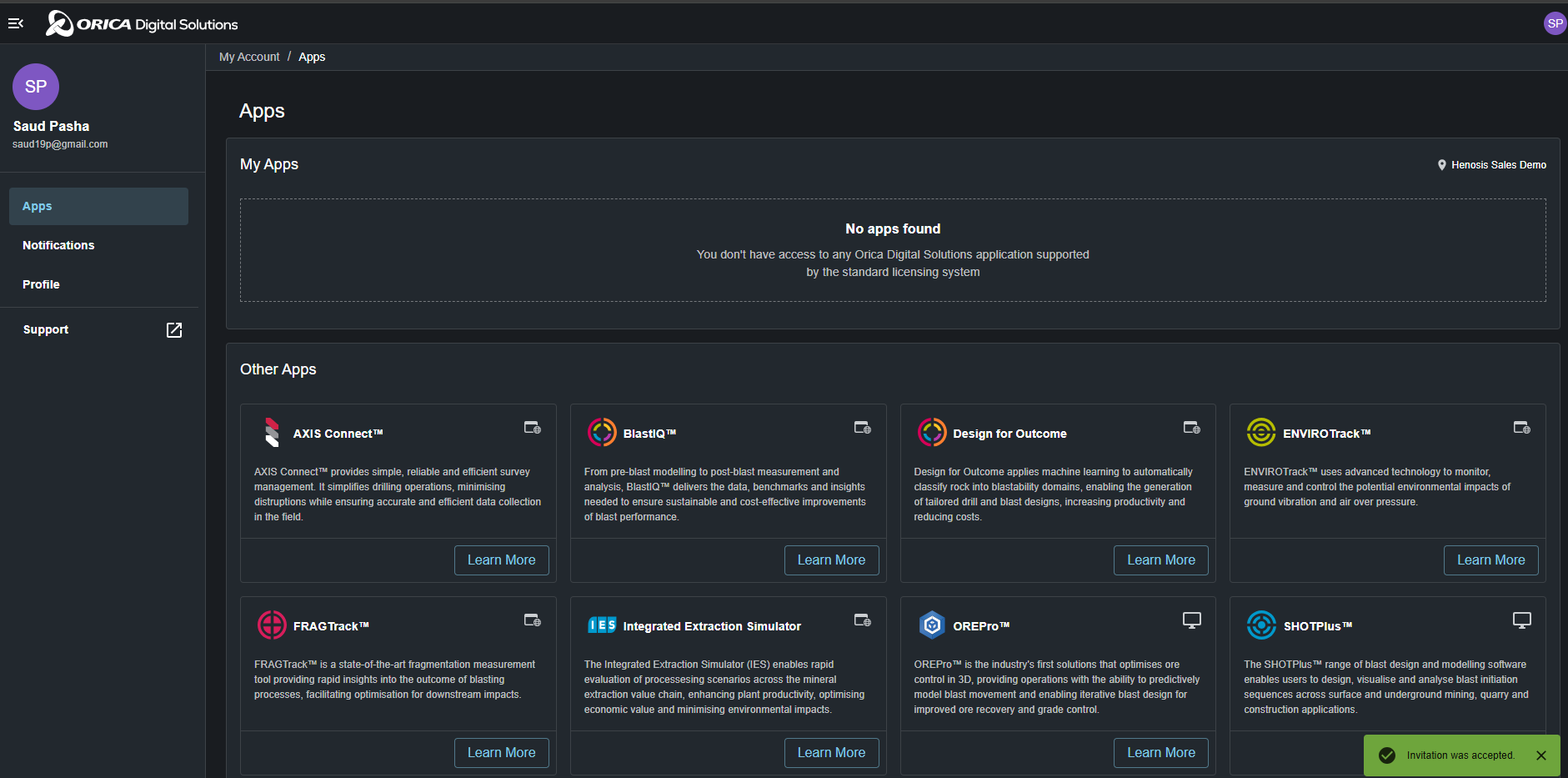Go to My Account breadcrumb
This screenshot has height=778, width=1568.
click(x=249, y=57)
